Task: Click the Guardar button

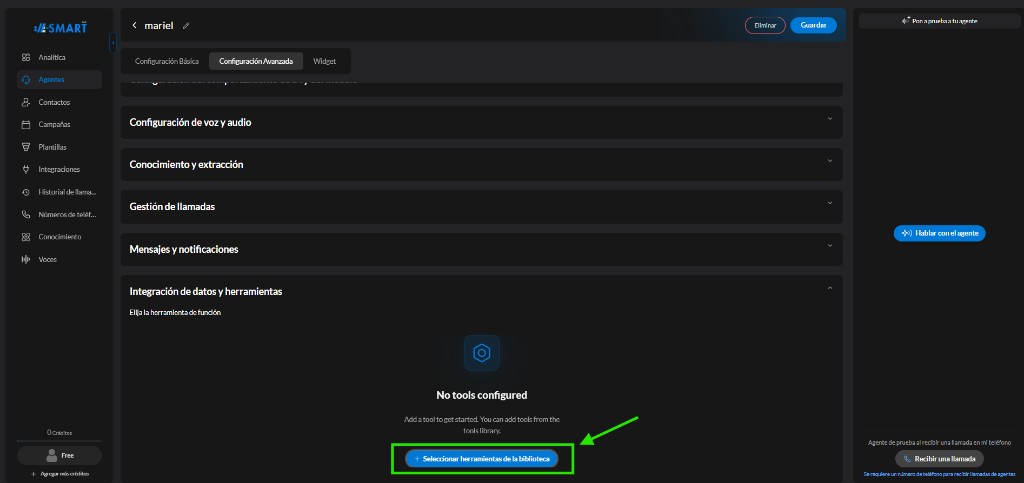Action: pyautogui.click(x=813, y=25)
